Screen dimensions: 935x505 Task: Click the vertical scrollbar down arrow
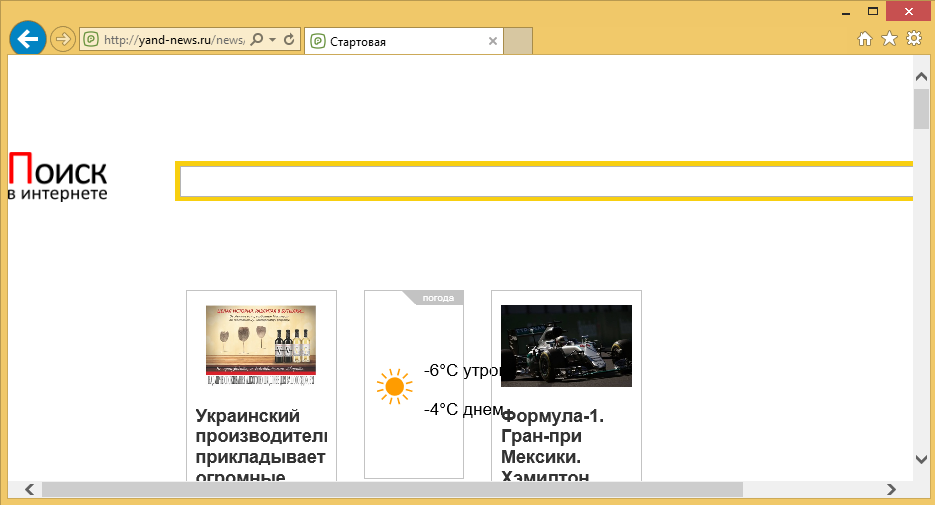click(921, 459)
